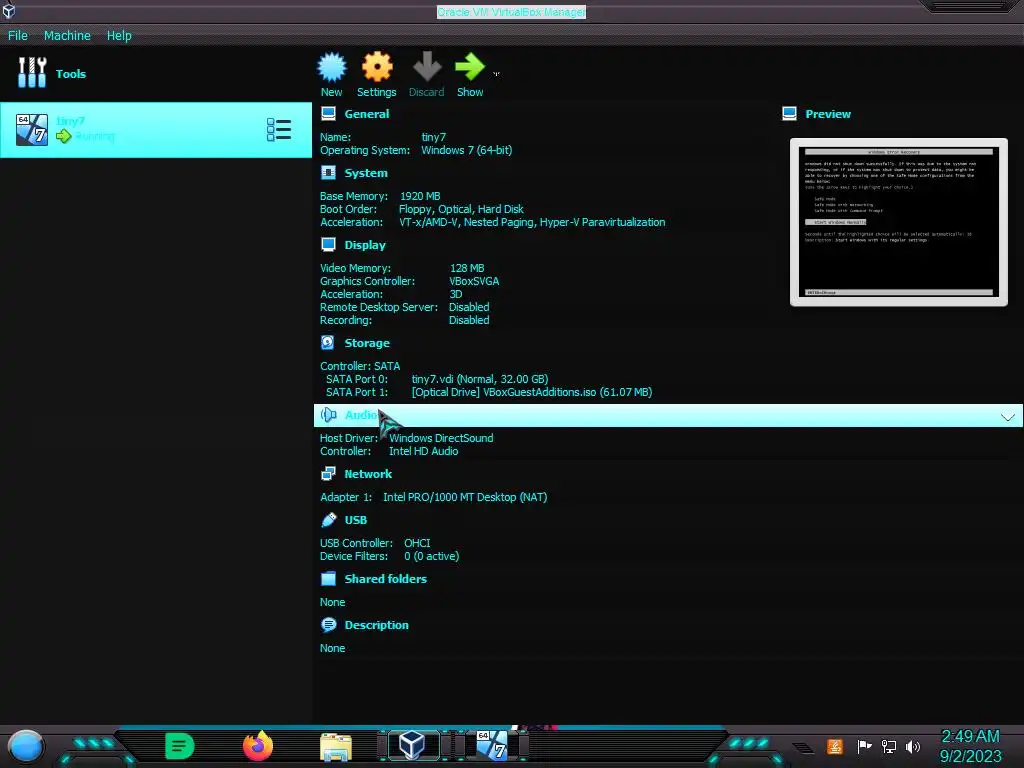Viewport: 1024px width, 768px height.
Task: Click the Action Center flag tray icon
Action: (865, 746)
